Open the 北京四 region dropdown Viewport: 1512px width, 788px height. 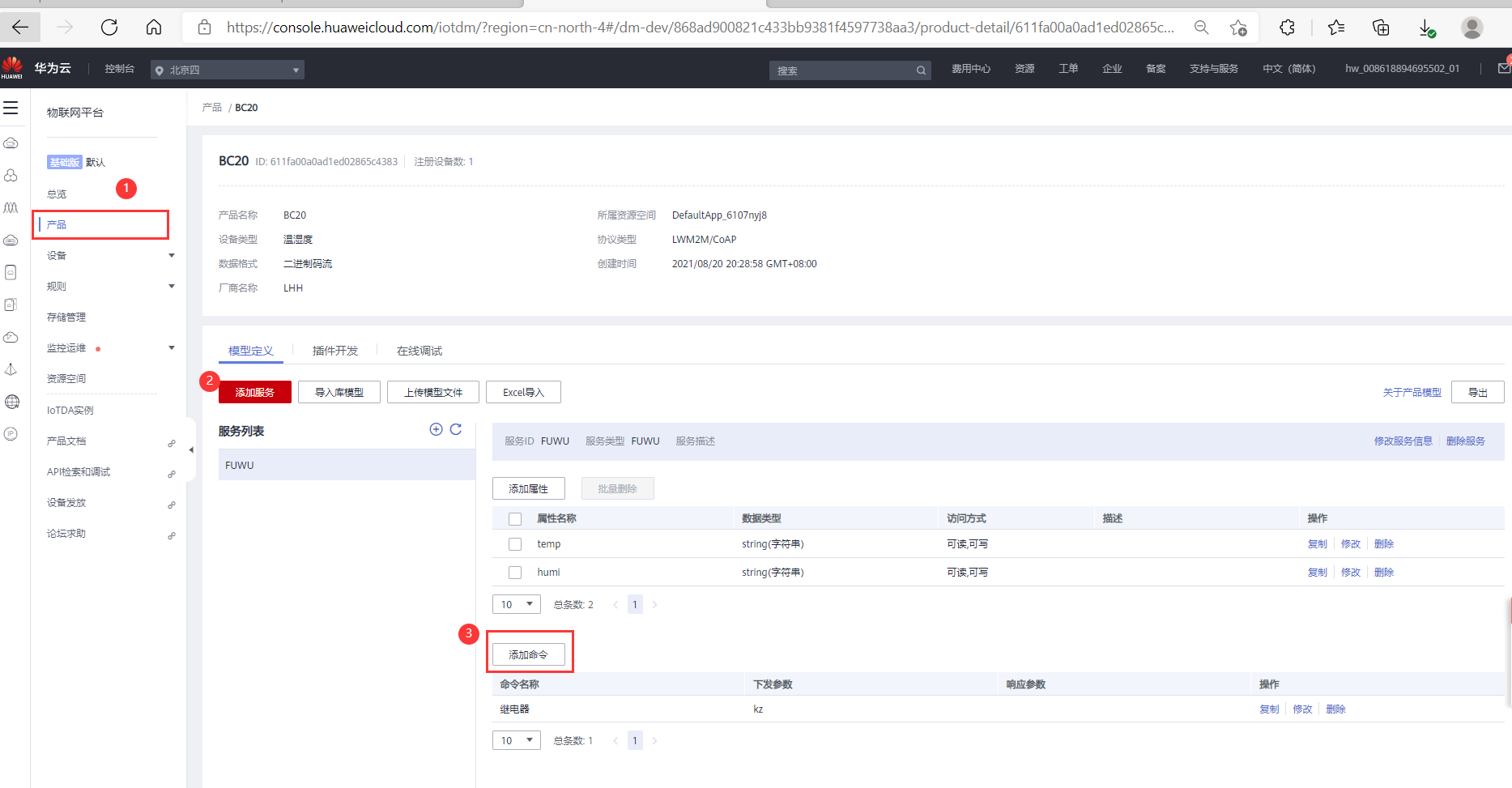(228, 70)
